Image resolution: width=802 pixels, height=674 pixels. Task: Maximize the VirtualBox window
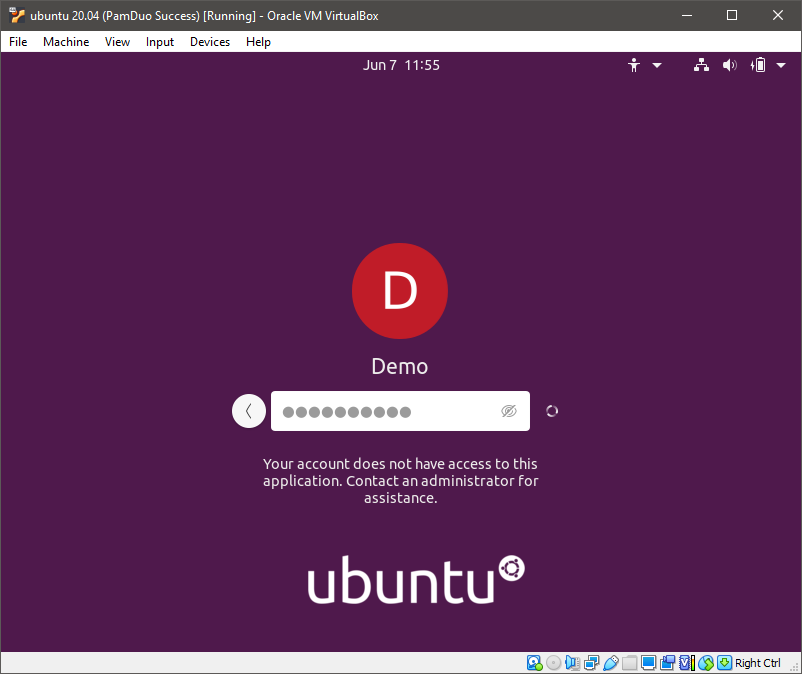tap(732, 15)
